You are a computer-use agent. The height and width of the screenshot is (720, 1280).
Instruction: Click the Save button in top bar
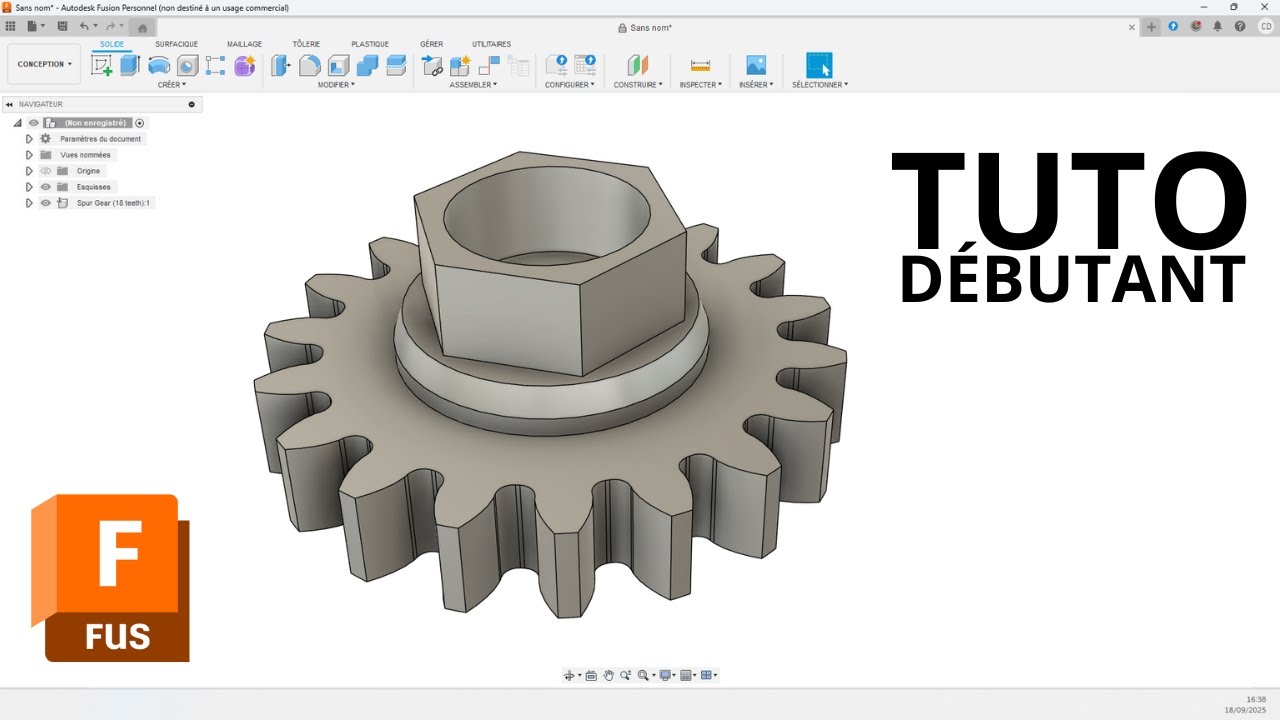(63, 26)
